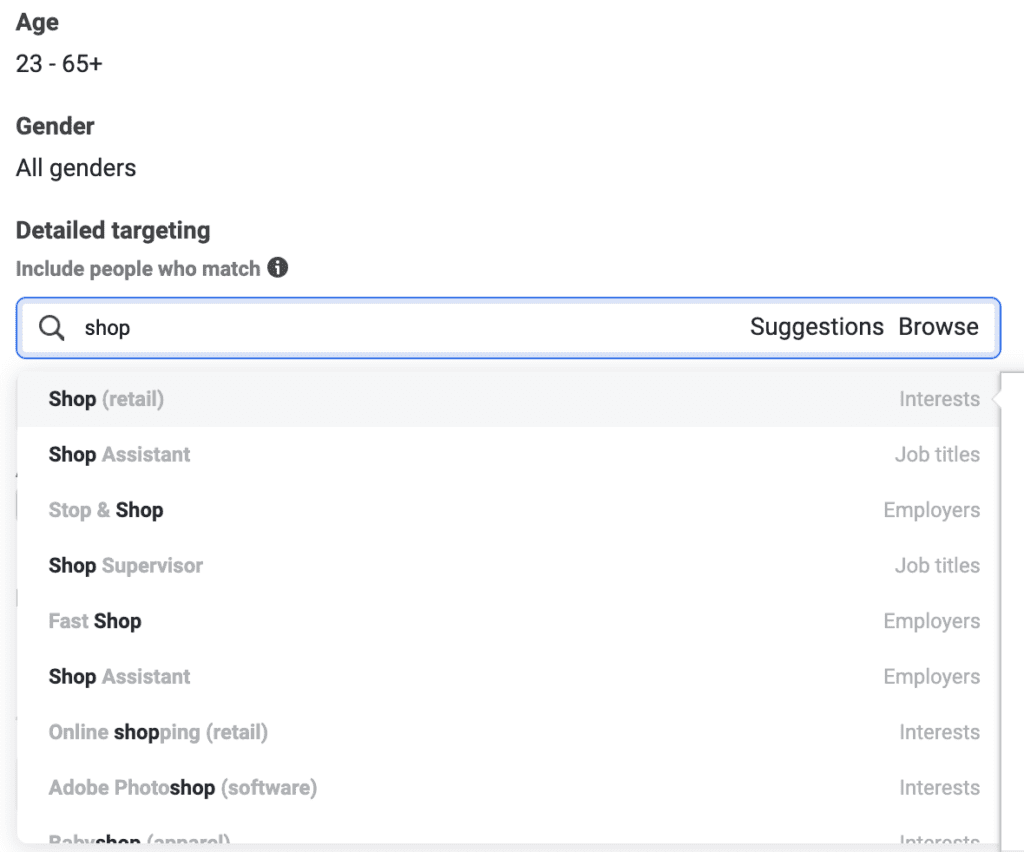
Task: Select 'Shop (retail)' interest suggestion
Action: 106,399
